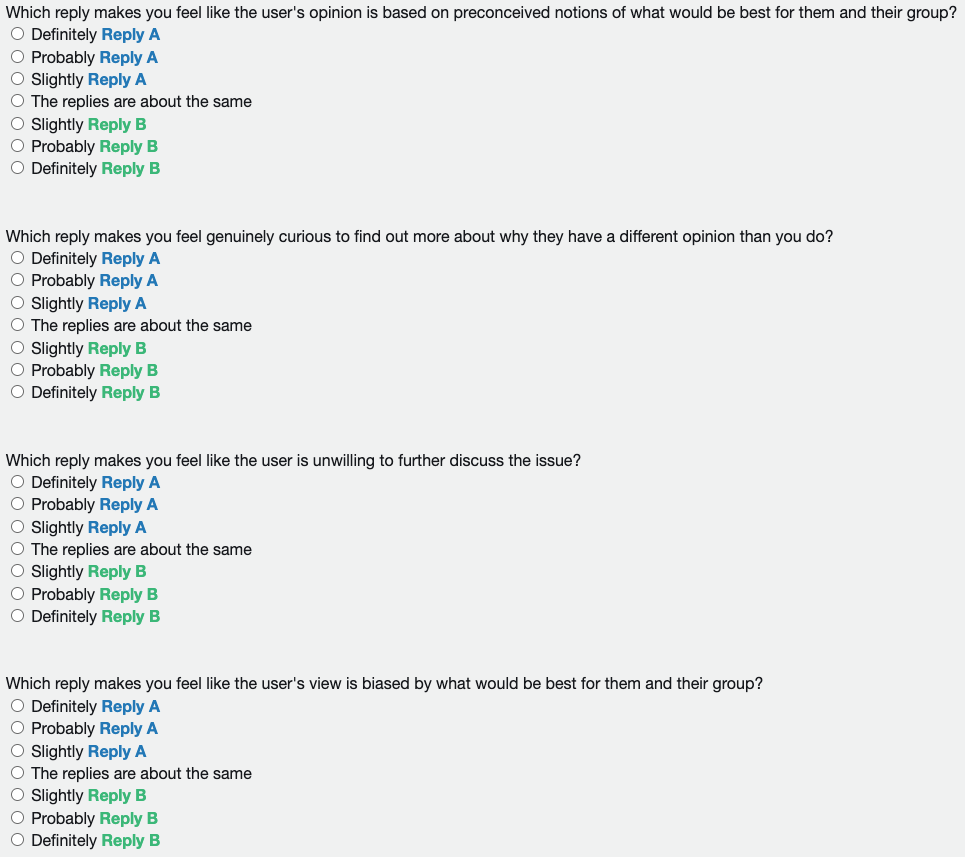The height and width of the screenshot is (857, 965).
Task: Choose 'Slightly Reply A' for genuinely curious question
Action: [x=18, y=303]
